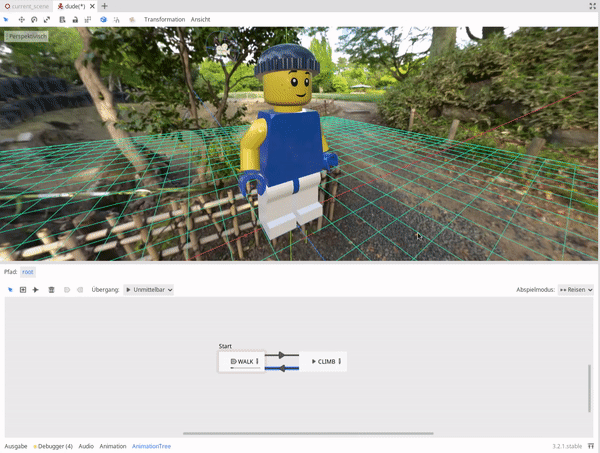This screenshot has height=453, width=600.
Task: Activate the Move mode tool
Action: pyautogui.click(x=21, y=20)
